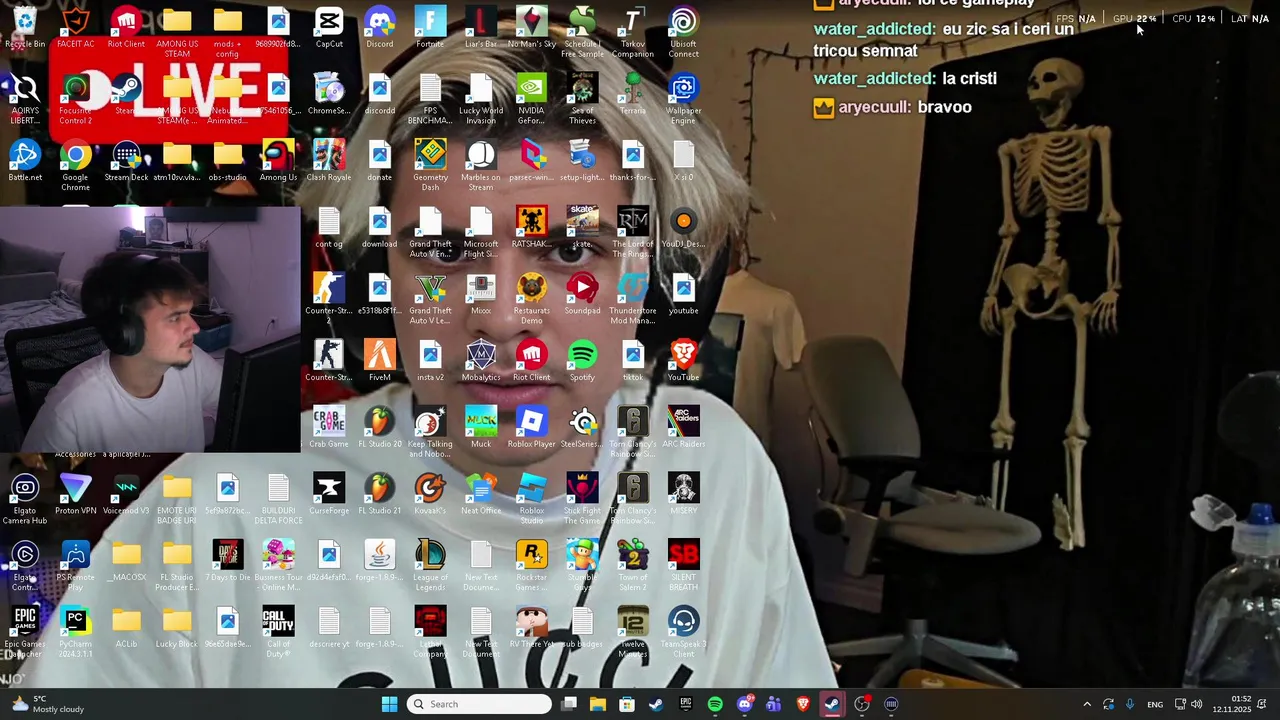Launch FL Studio 21 shortcut
The width and height of the screenshot is (1280, 720).
[x=380, y=494]
